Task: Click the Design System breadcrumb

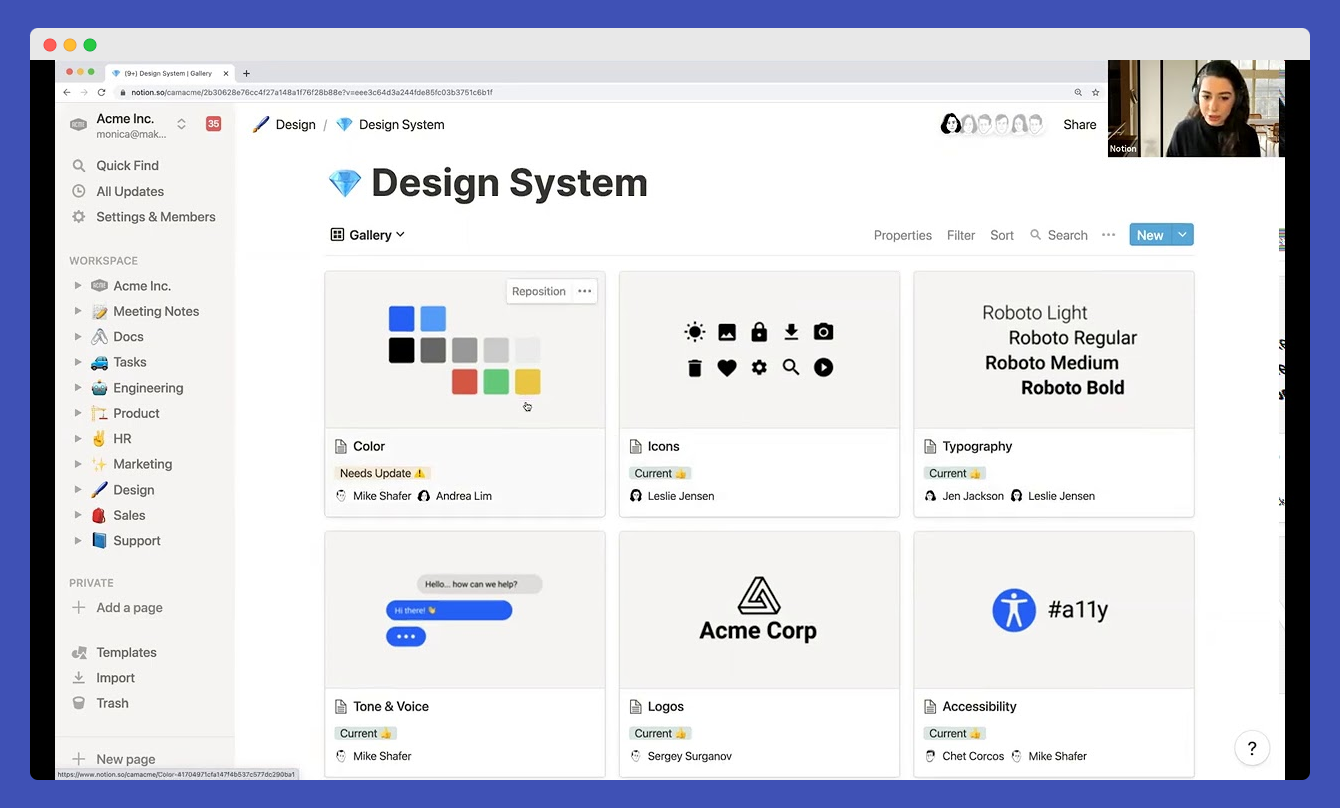Action: click(x=390, y=125)
